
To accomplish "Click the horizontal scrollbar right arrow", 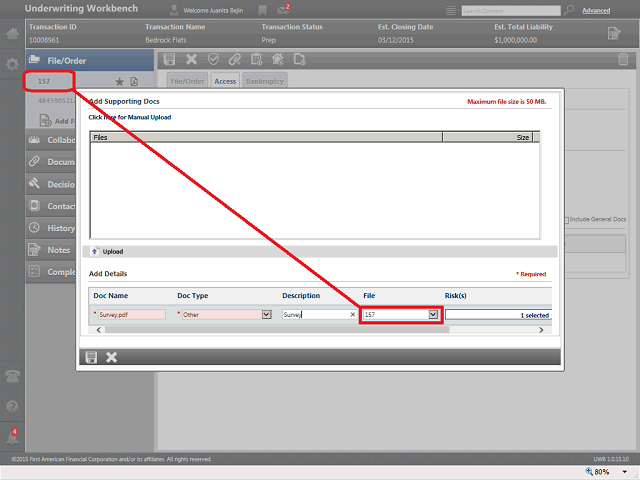I will tap(541, 330).
